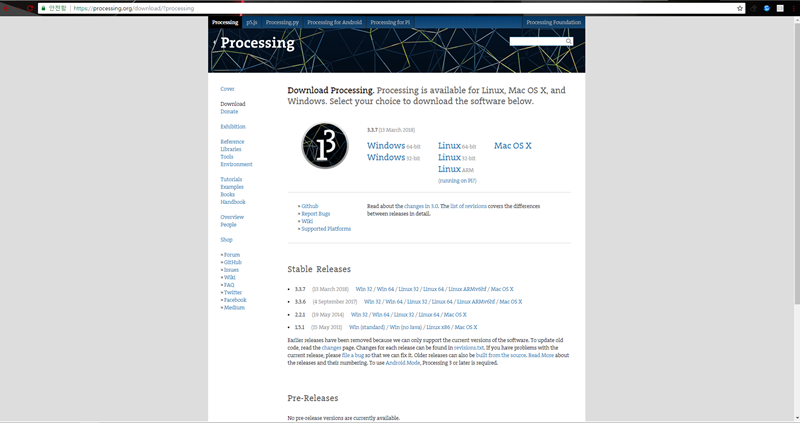
Task: Open Tools in the sidebar
Action: [x=227, y=157]
